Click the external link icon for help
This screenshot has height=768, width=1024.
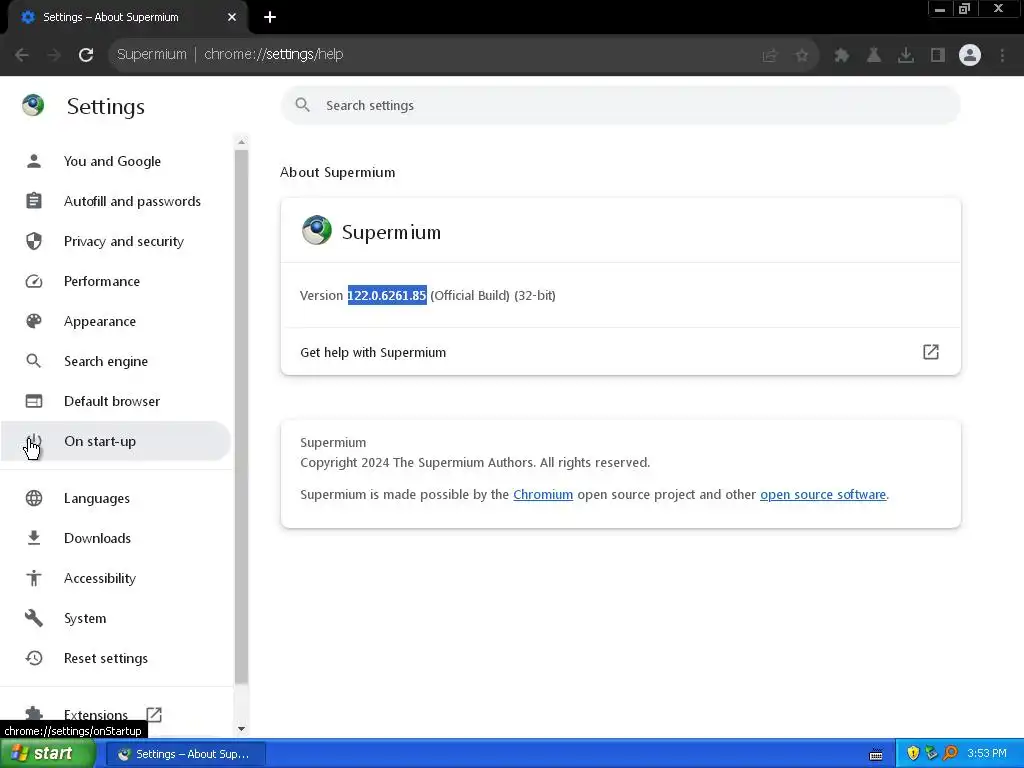point(931,352)
